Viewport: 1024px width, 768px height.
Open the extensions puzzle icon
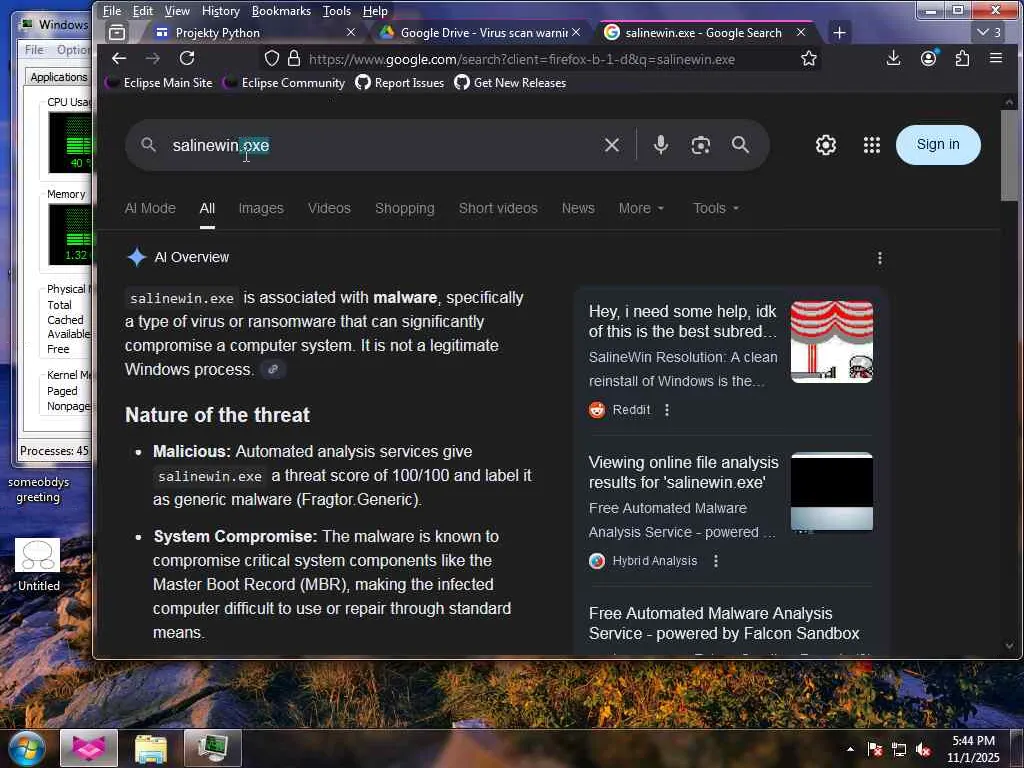(x=962, y=59)
